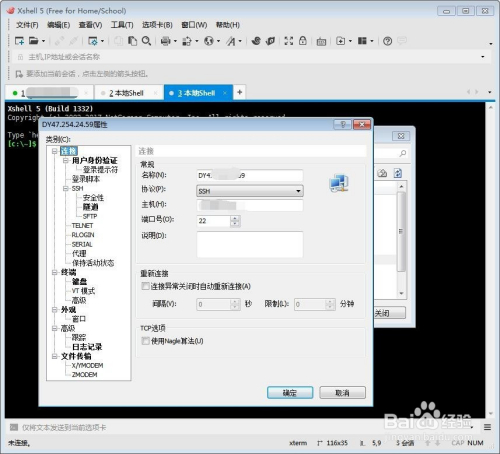
Task: Open the address bar dropdown arrow
Action: pos(483,57)
